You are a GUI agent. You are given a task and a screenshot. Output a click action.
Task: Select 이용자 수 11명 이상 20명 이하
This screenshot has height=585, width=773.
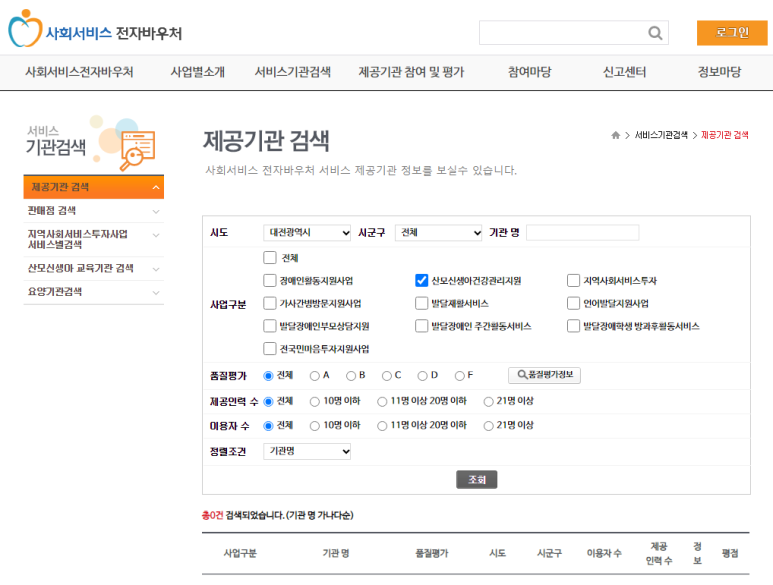[x=382, y=426]
